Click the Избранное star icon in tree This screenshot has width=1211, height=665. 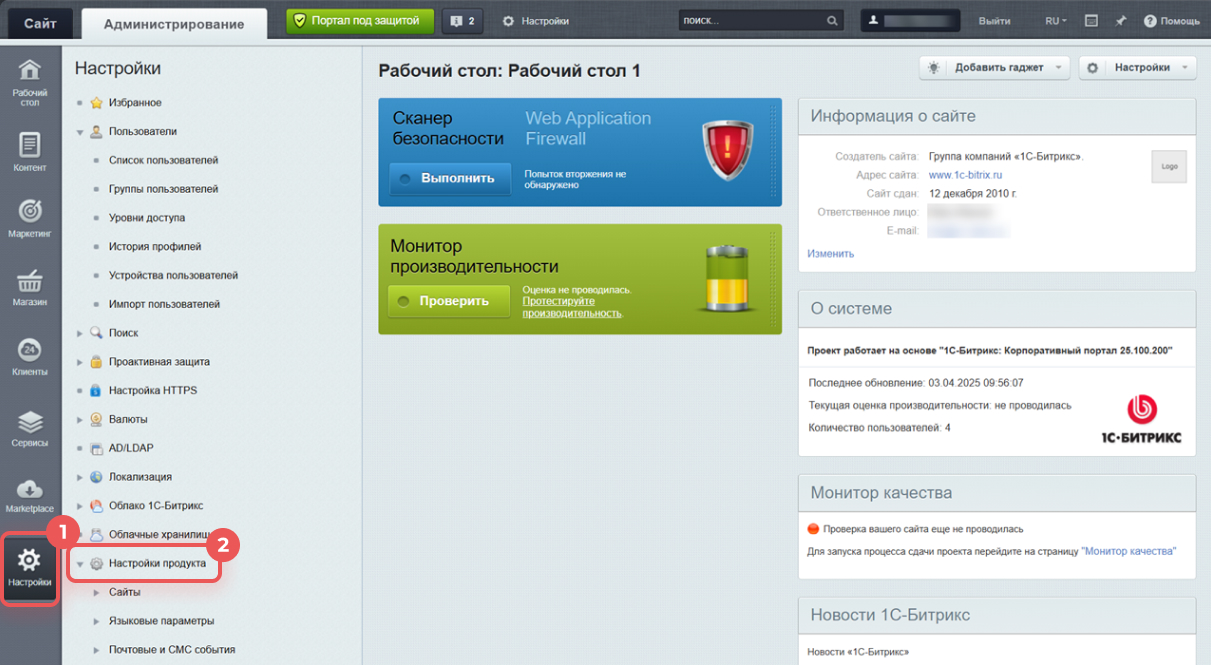click(x=97, y=103)
